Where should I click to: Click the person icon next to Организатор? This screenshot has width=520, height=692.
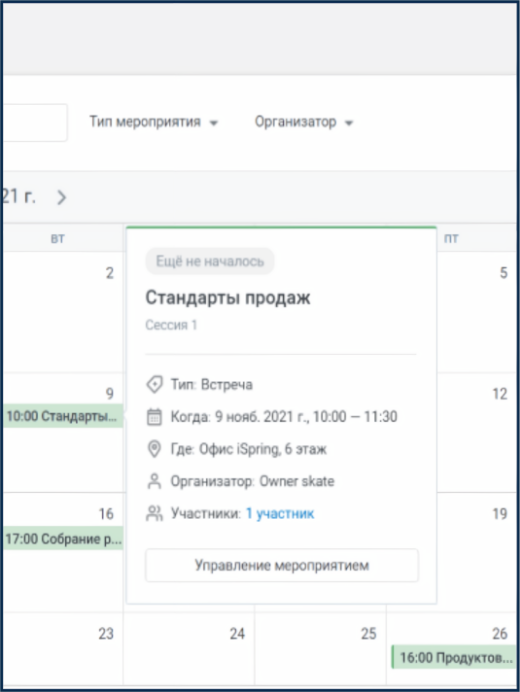click(154, 481)
